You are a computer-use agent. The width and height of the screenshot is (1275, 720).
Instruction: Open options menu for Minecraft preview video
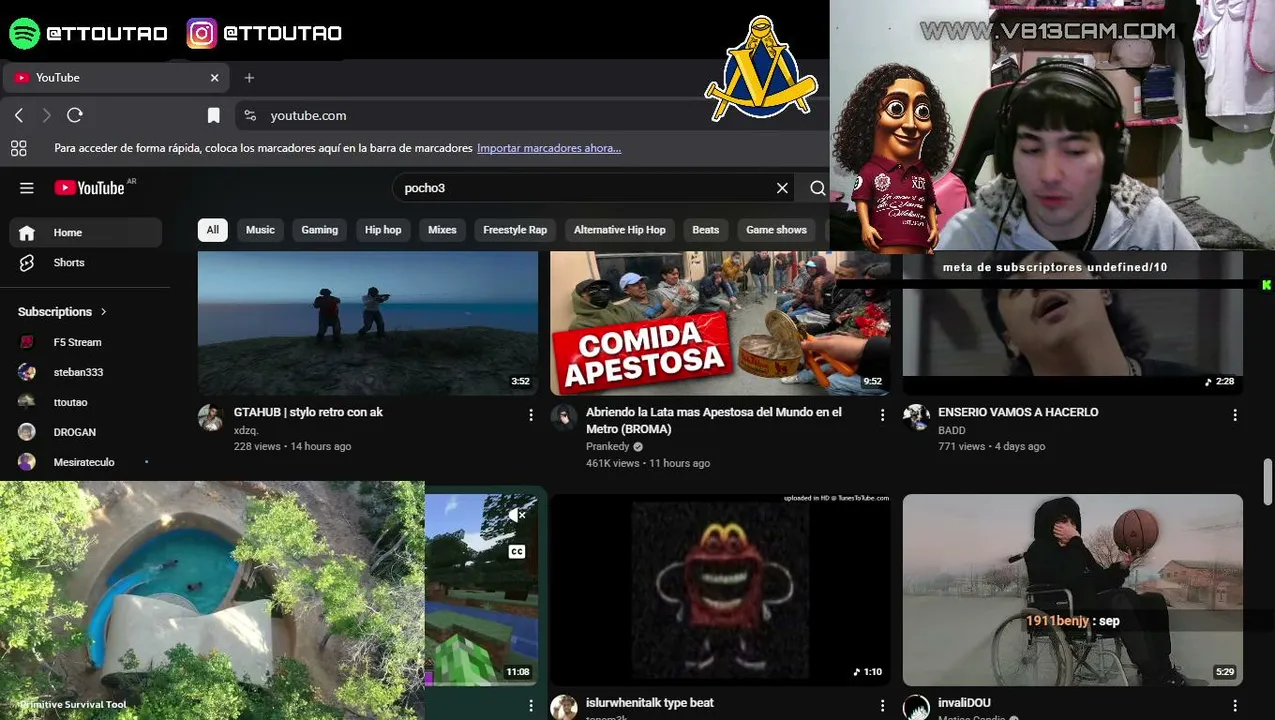[531, 705]
